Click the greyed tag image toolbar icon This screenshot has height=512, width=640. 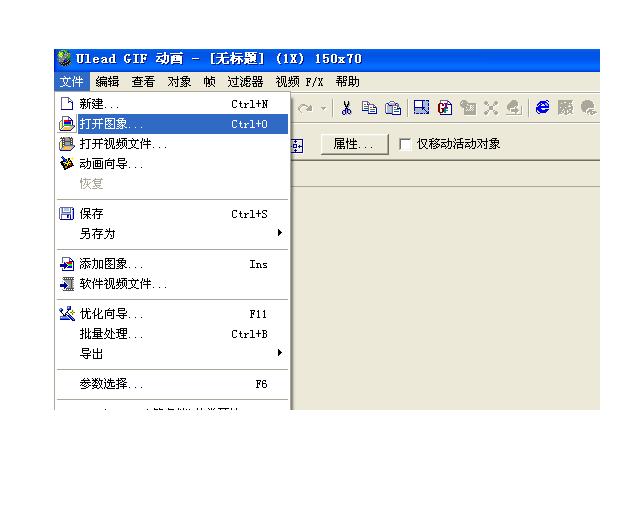468,108
